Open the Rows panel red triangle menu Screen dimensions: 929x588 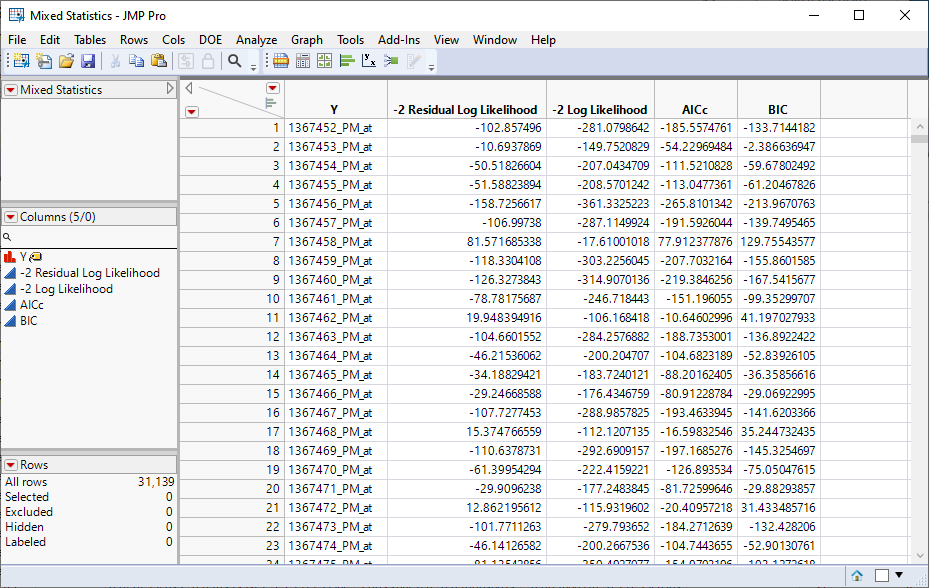11,465
